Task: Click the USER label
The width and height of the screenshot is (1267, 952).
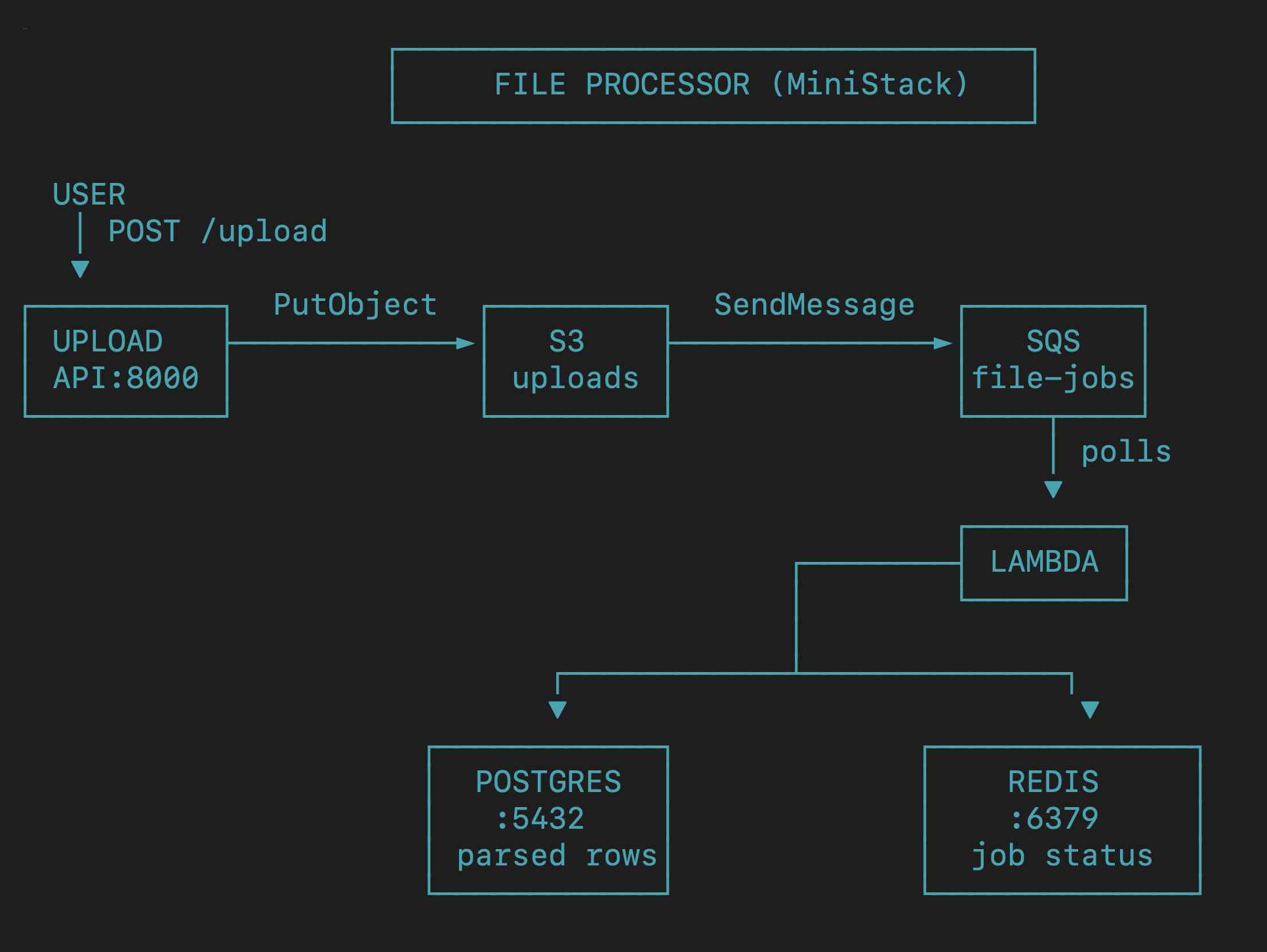Action: click(89, 195)
